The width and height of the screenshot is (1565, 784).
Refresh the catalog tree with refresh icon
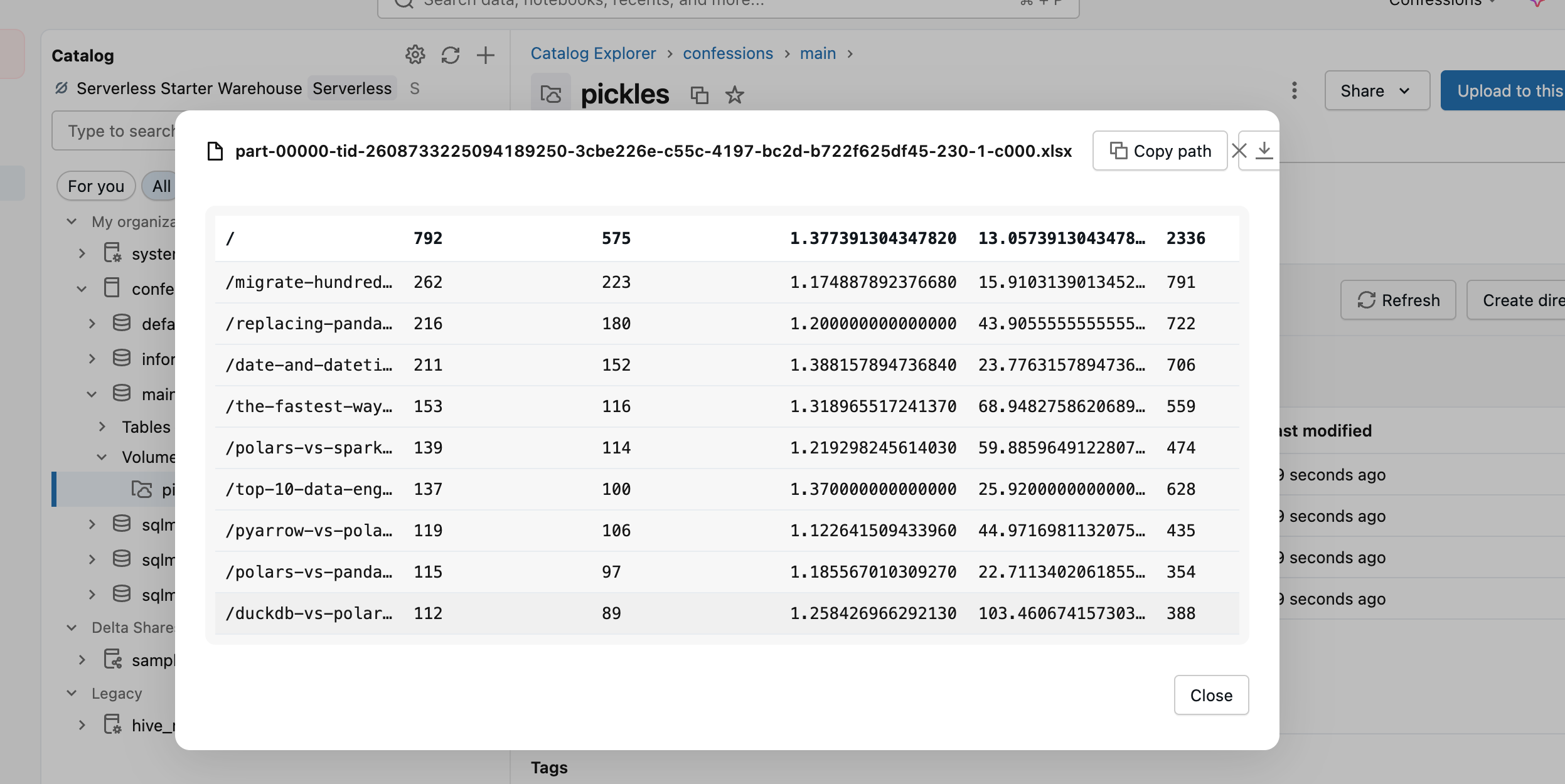tap(450, 55)
